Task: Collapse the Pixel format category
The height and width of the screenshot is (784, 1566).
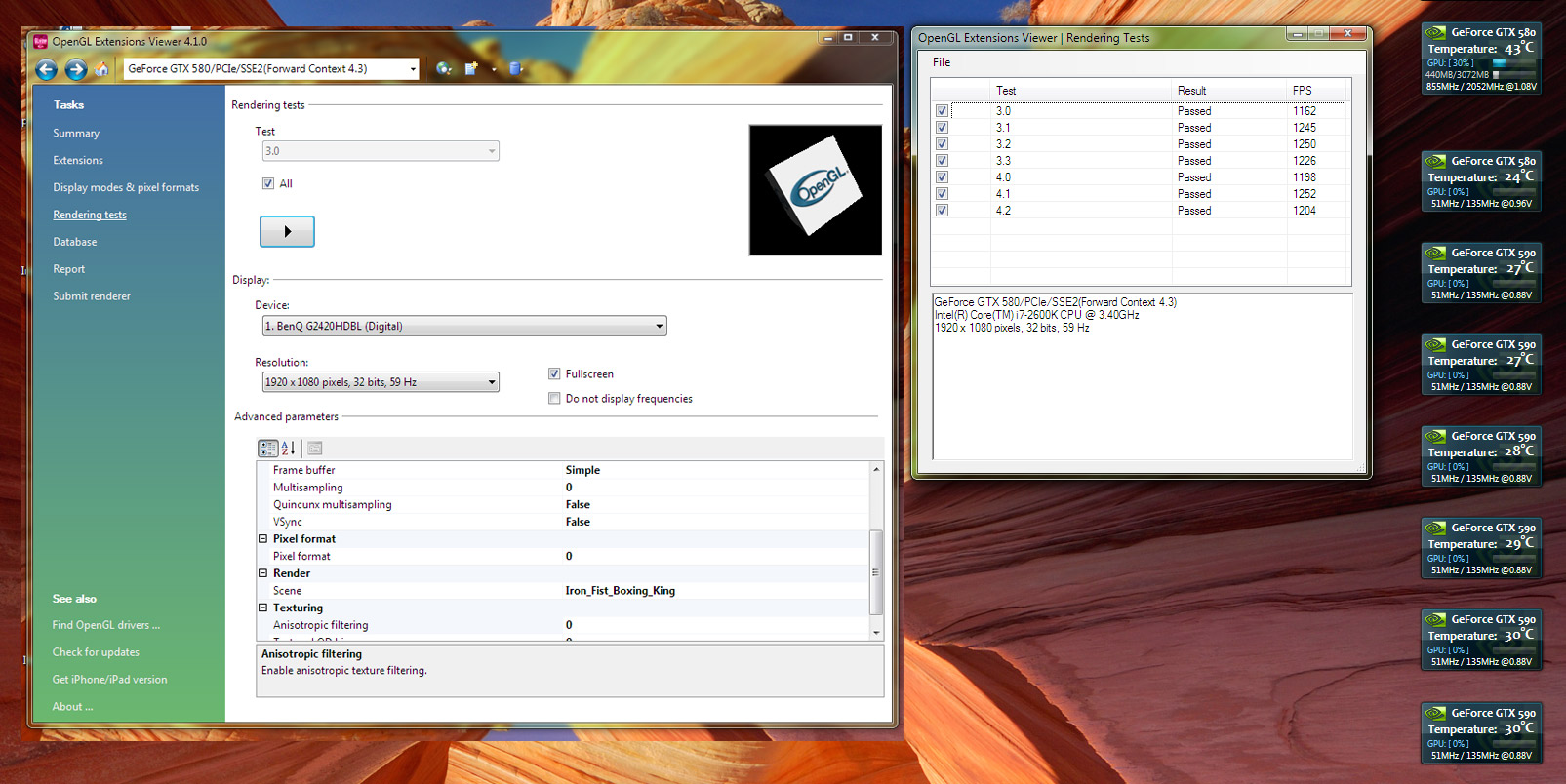Action: click(262, 538)
